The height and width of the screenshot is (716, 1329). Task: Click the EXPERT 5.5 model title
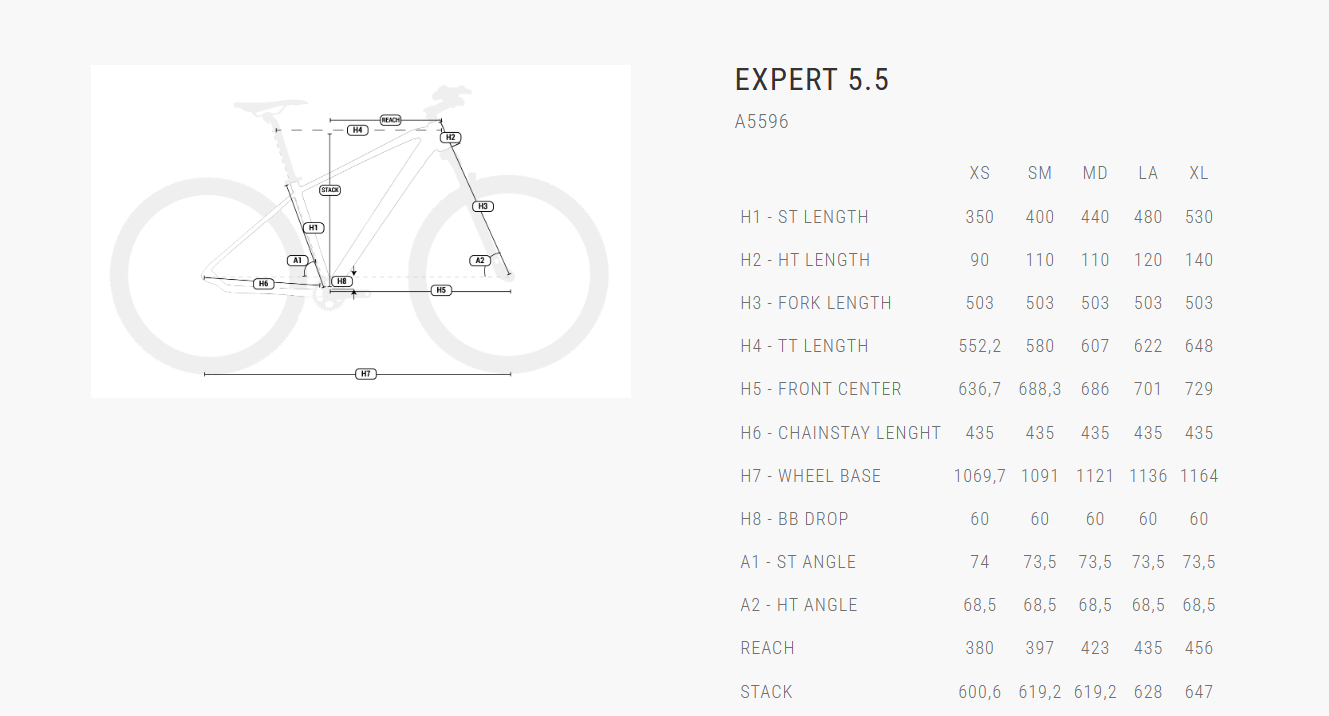tap(812, 80)
